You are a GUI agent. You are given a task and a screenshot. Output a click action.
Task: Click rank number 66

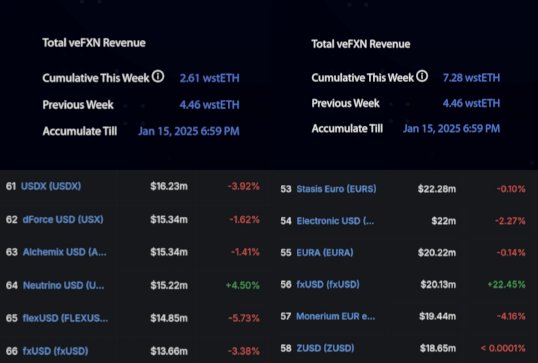point(12,351)
